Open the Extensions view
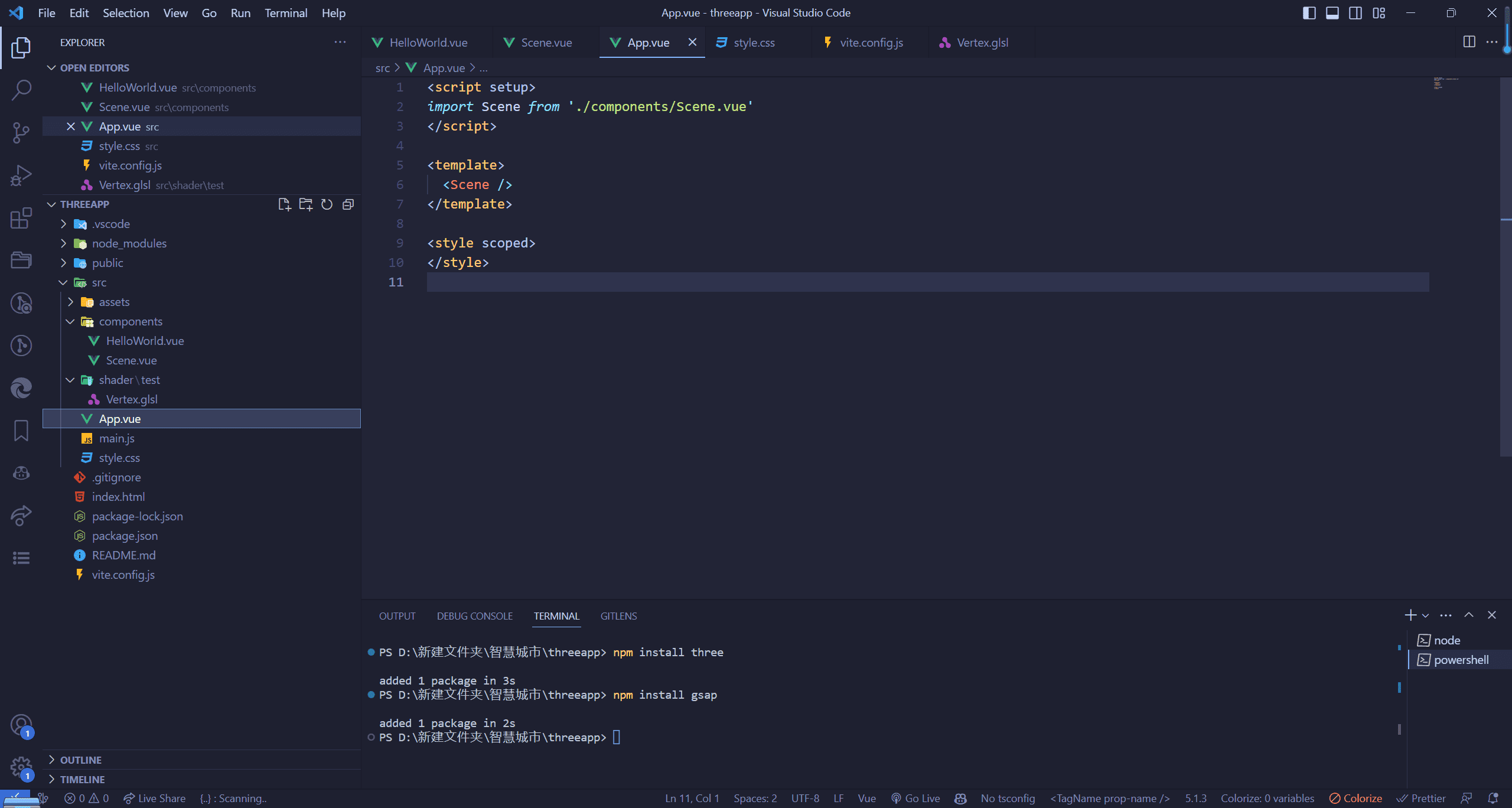 pyautogui.click(x=21, y=218)
